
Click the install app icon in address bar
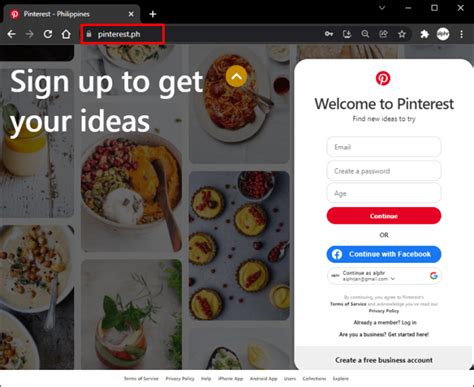[x=347, y=34]
